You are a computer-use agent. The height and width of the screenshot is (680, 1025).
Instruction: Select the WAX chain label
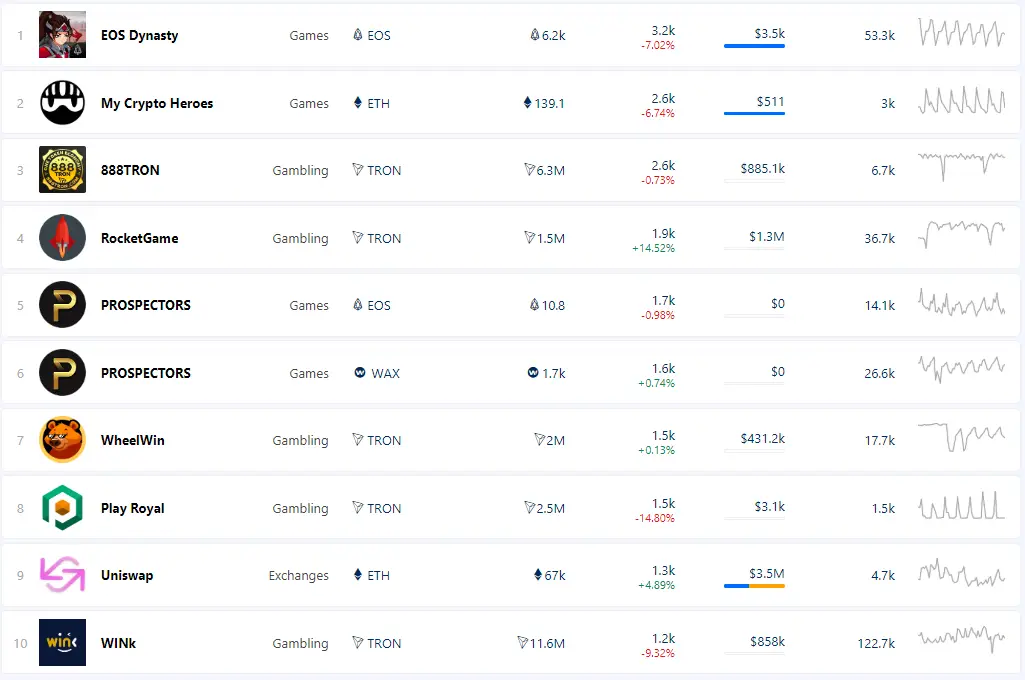click(x=377, y=373)
